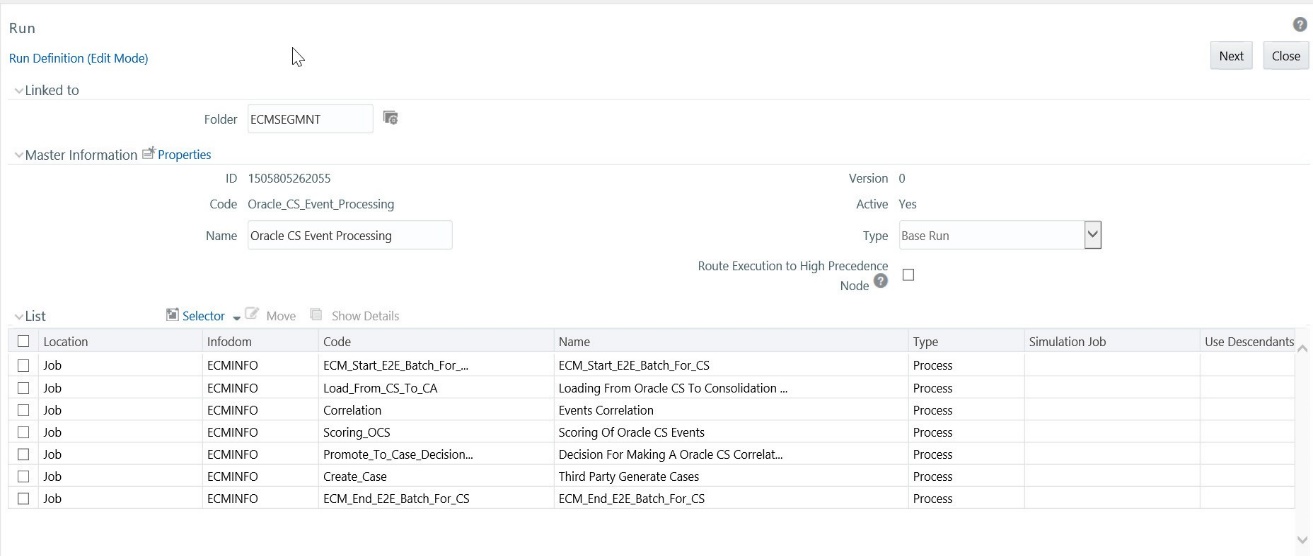Click the Properties icon in Master Information

(149, 154)
